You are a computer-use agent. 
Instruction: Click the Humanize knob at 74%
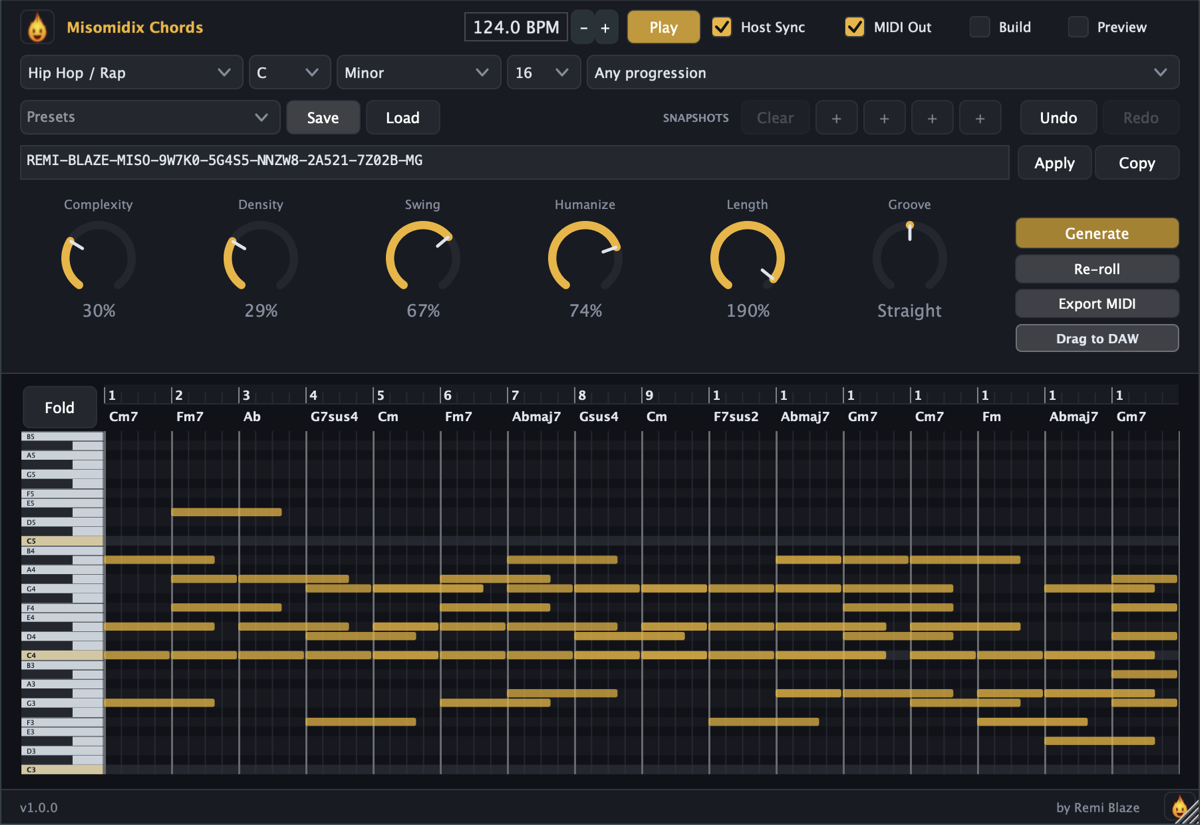(585, 258)
